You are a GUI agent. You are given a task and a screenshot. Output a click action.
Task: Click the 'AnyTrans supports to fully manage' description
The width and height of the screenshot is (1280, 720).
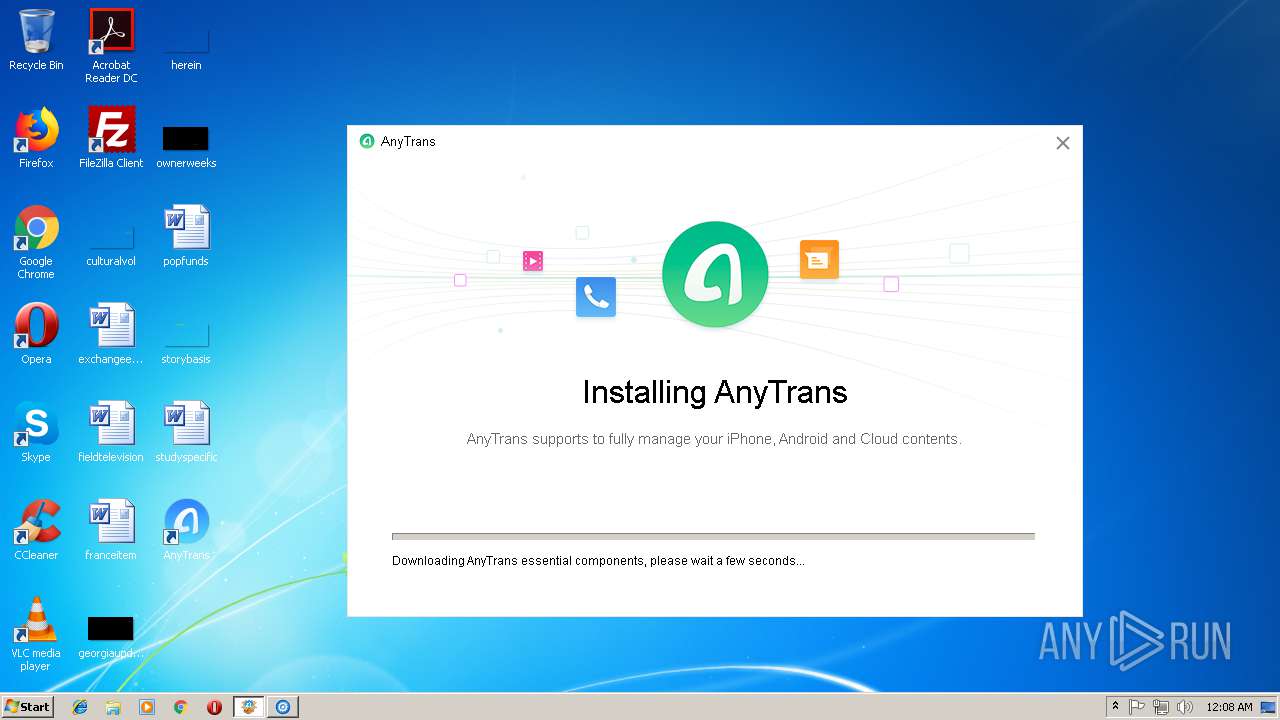pyautogui.click(x=714, y=439)
